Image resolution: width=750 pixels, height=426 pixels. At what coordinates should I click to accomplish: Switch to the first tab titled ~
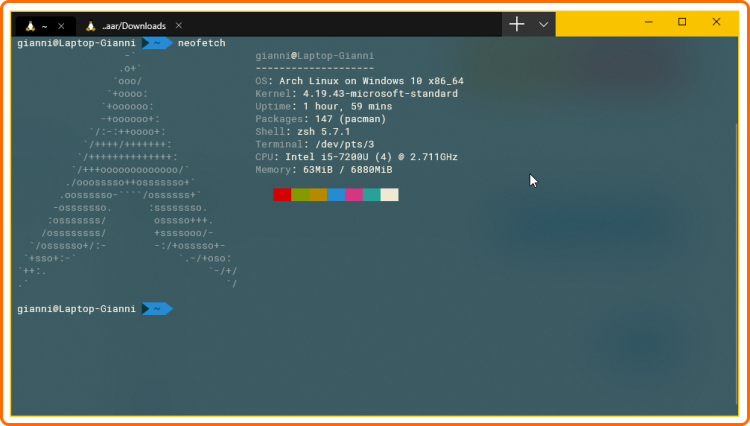(45, 26)
